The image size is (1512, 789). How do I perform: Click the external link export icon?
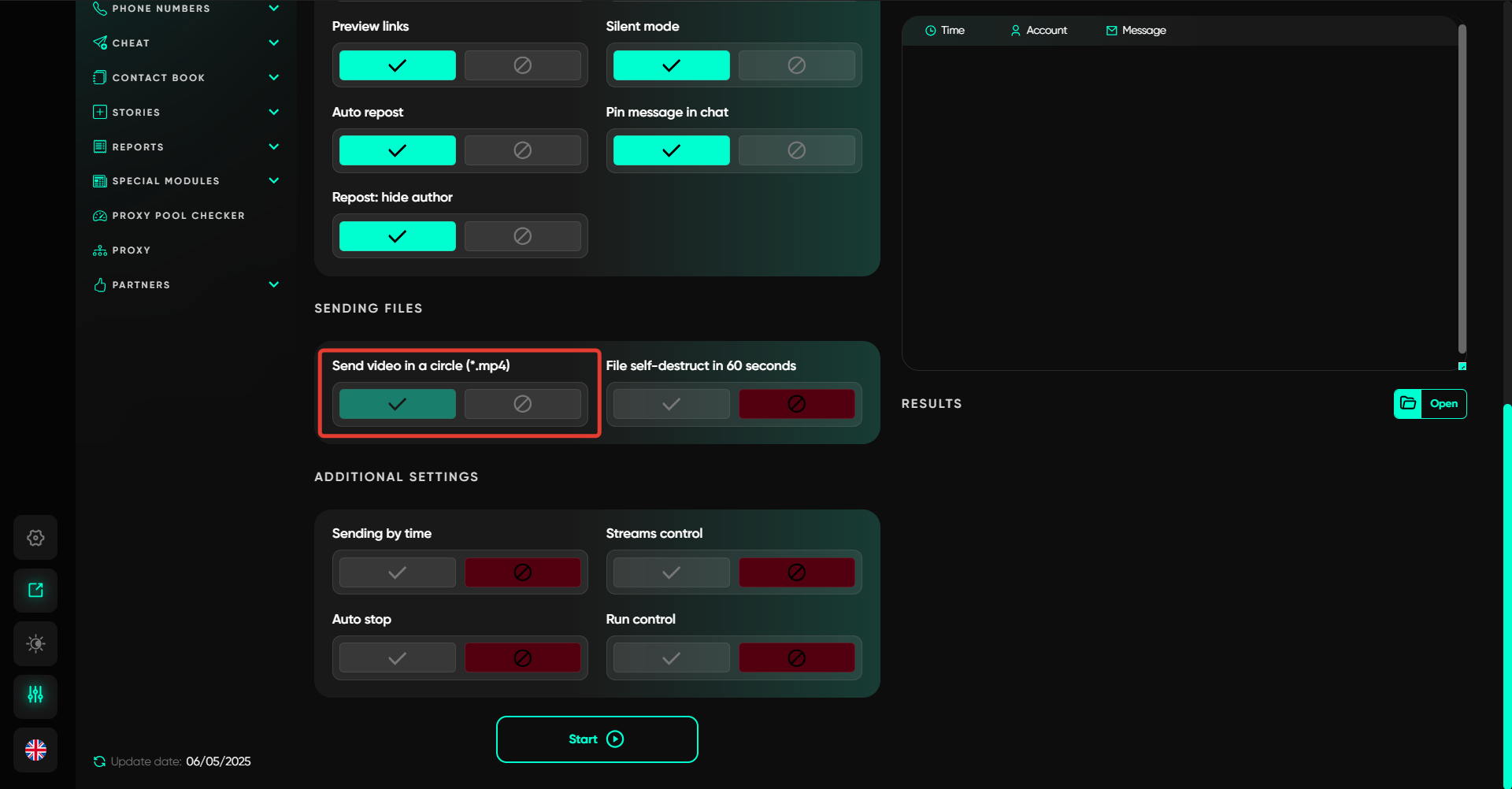[35, 591]
